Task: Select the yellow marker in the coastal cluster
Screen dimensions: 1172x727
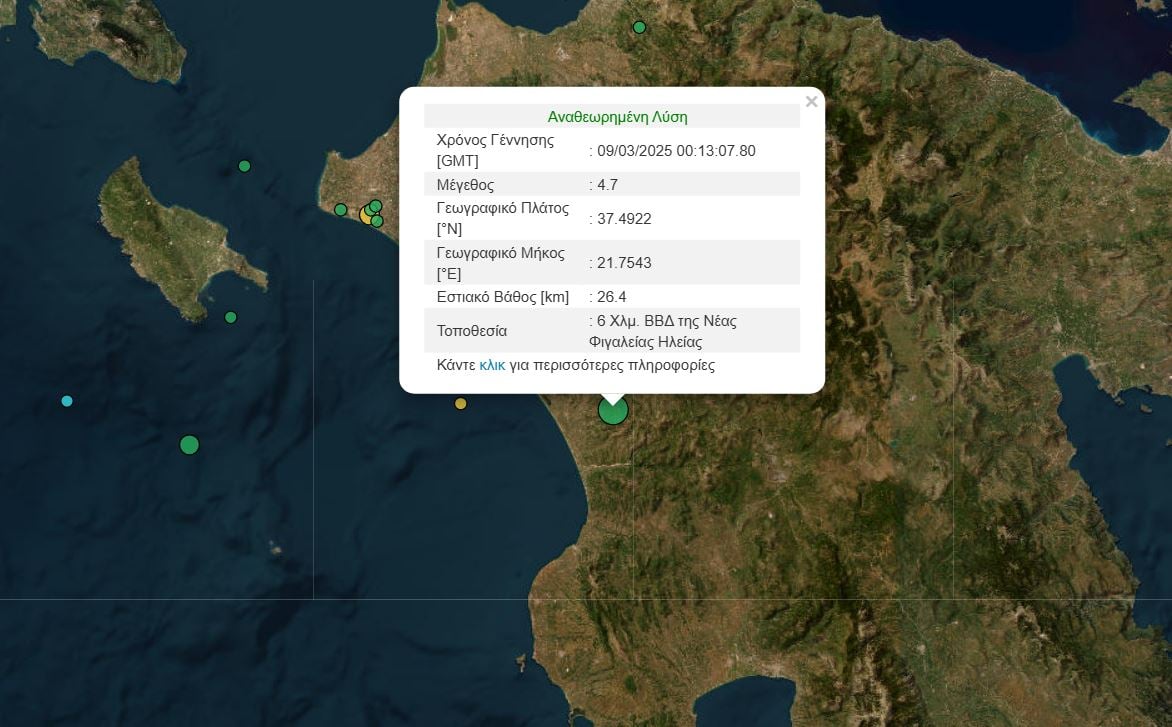Action: click(x=366, y=215)
